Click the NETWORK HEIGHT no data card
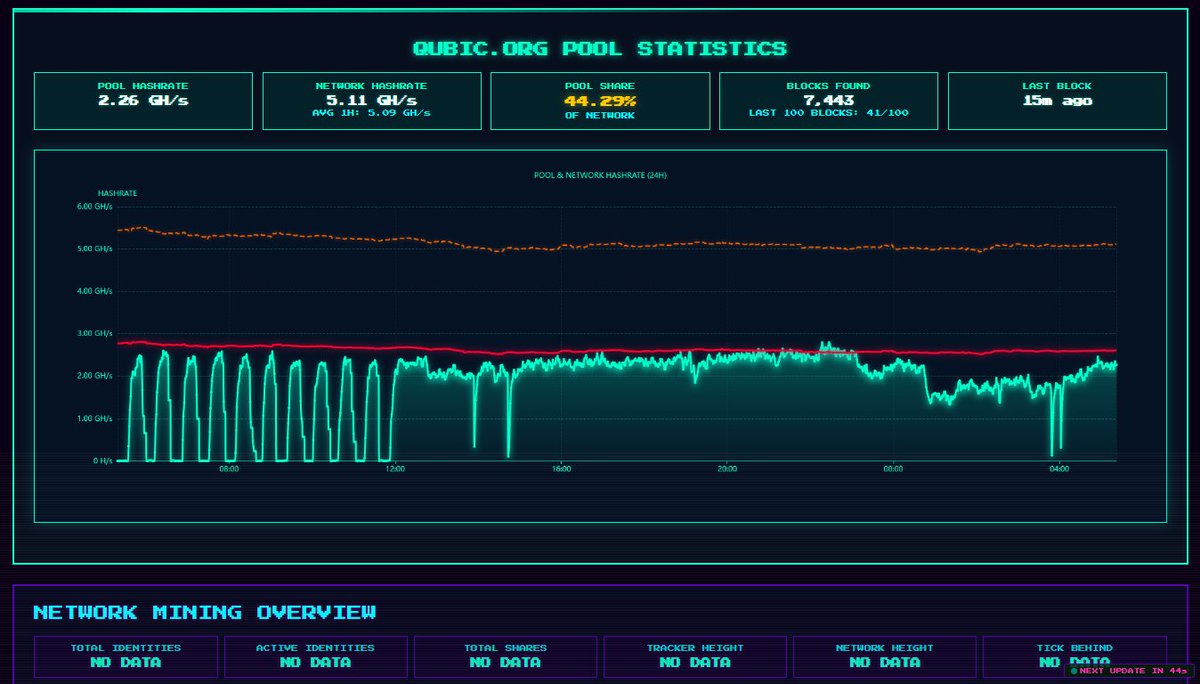 [885, 656]
